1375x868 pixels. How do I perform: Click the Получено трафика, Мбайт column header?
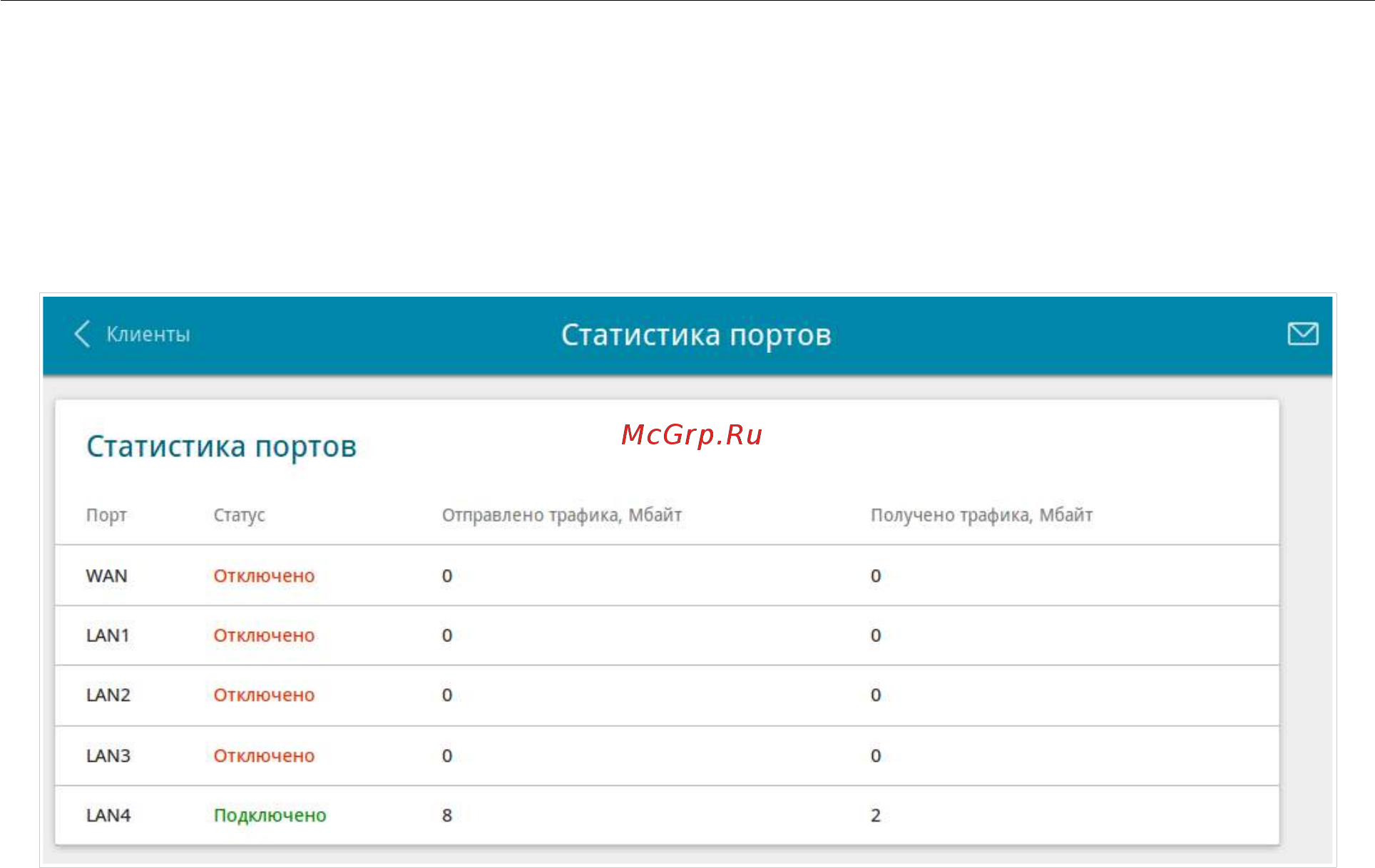pos(981,515)
